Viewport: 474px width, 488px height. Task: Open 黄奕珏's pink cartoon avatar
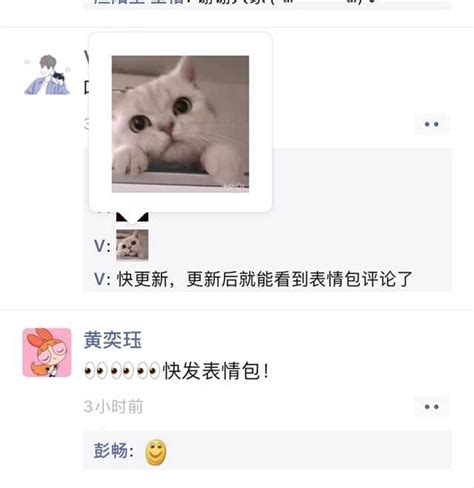pos(47,352)
